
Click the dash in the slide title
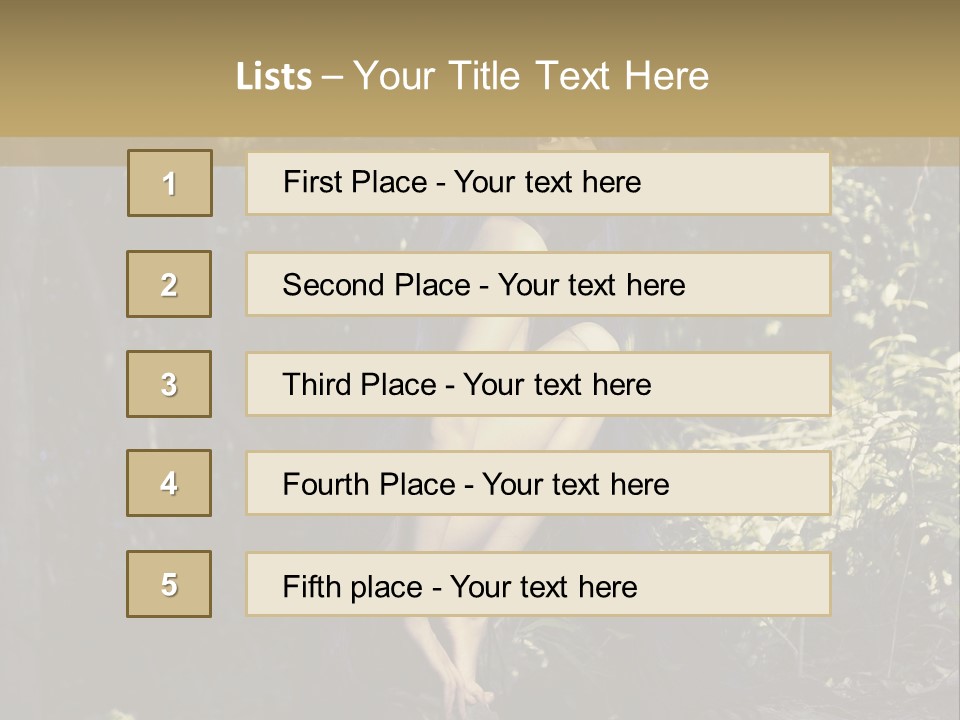click(x=332, y=77)
